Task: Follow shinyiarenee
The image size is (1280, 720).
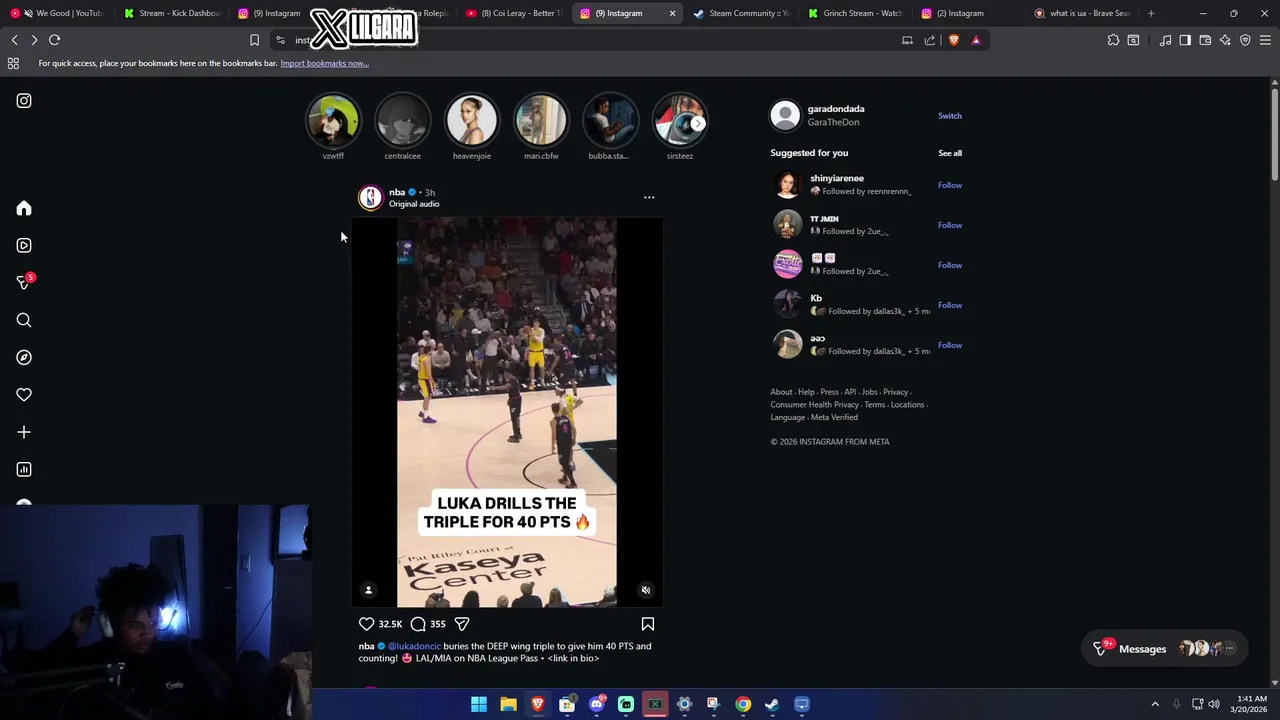Action: coord(949,185)
